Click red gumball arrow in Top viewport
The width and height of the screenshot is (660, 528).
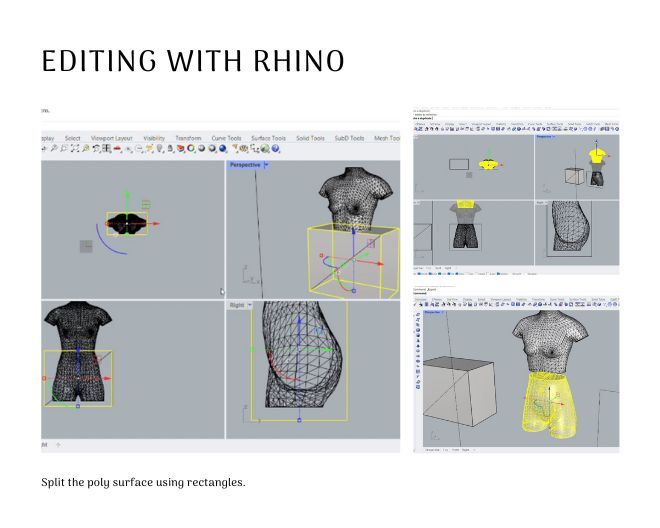click(155, 224)
